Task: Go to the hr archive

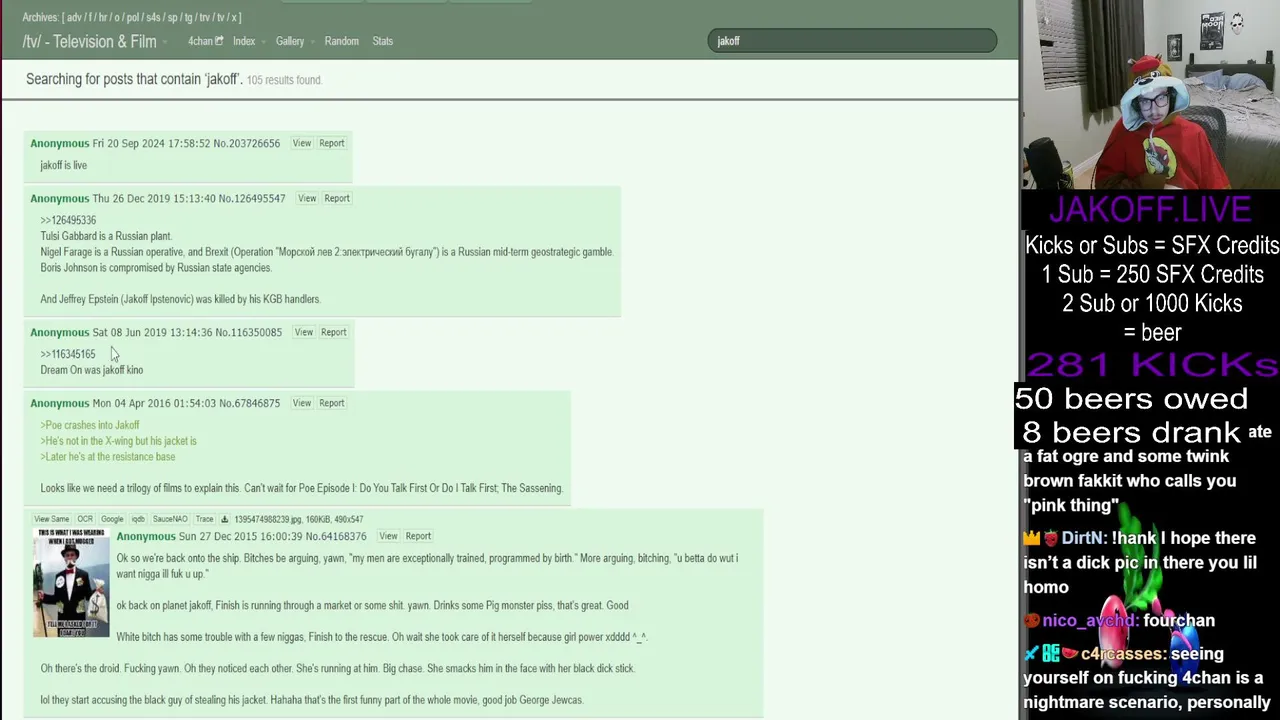Action: coord(103,17)
